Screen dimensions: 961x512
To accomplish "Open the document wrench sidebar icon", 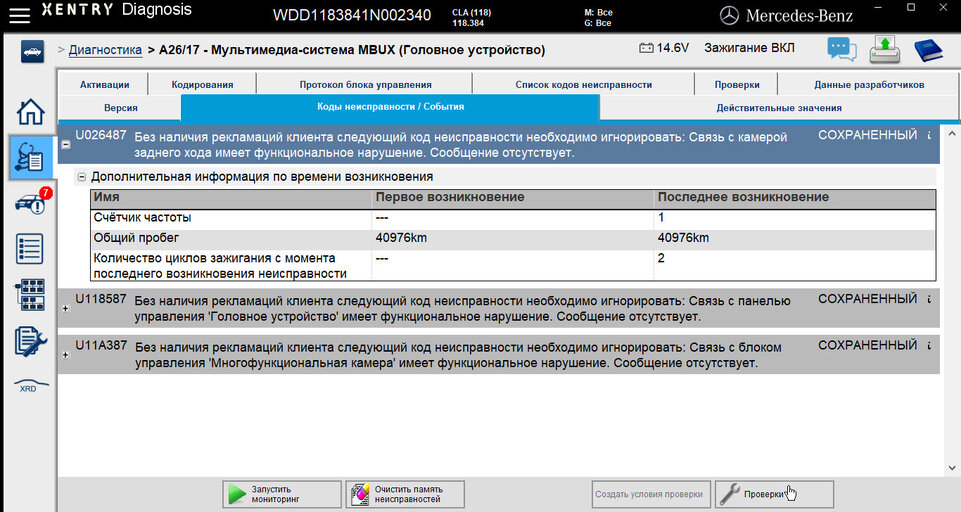I will 29,342.
